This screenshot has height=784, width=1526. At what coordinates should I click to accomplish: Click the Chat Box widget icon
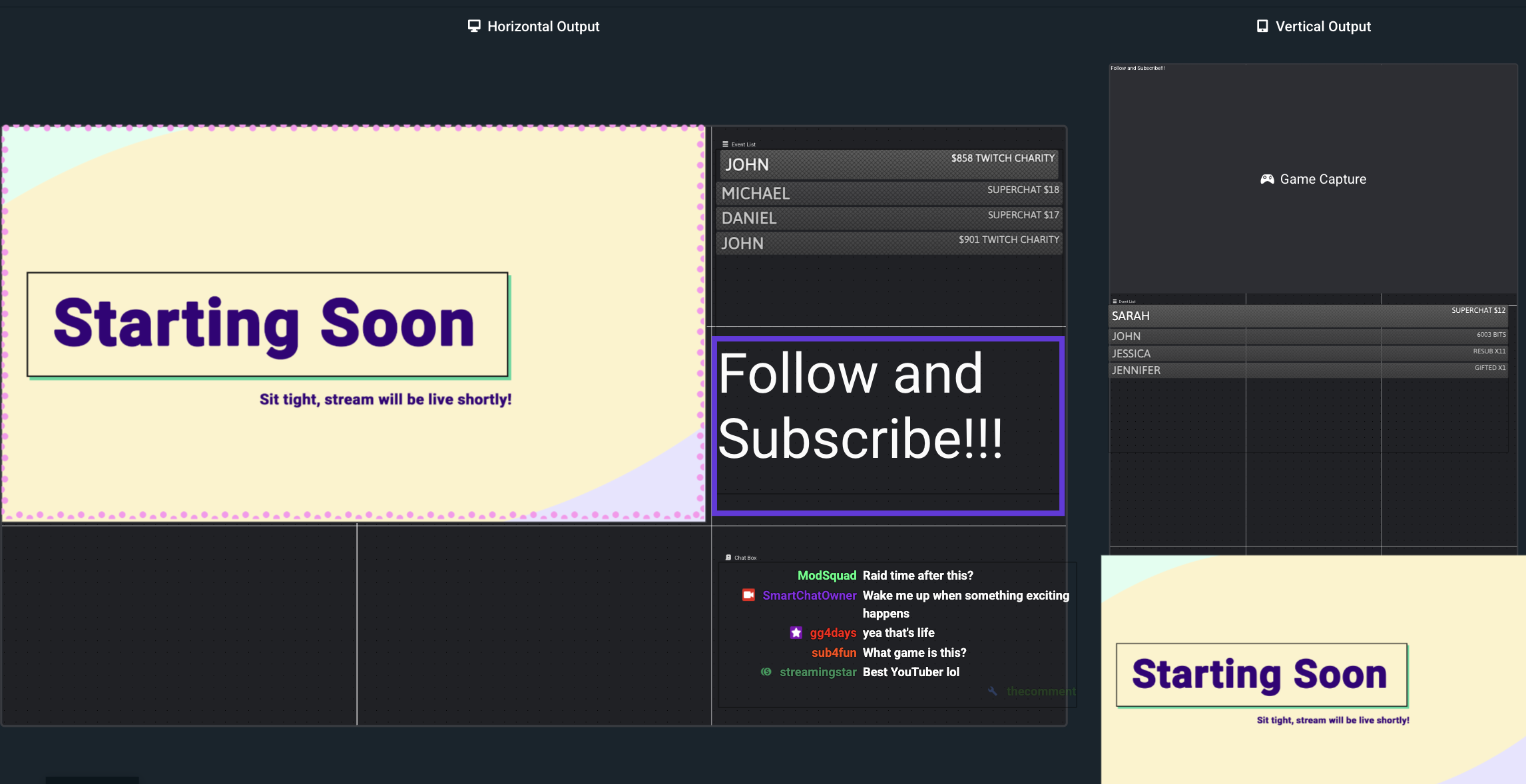coord(728,558)
